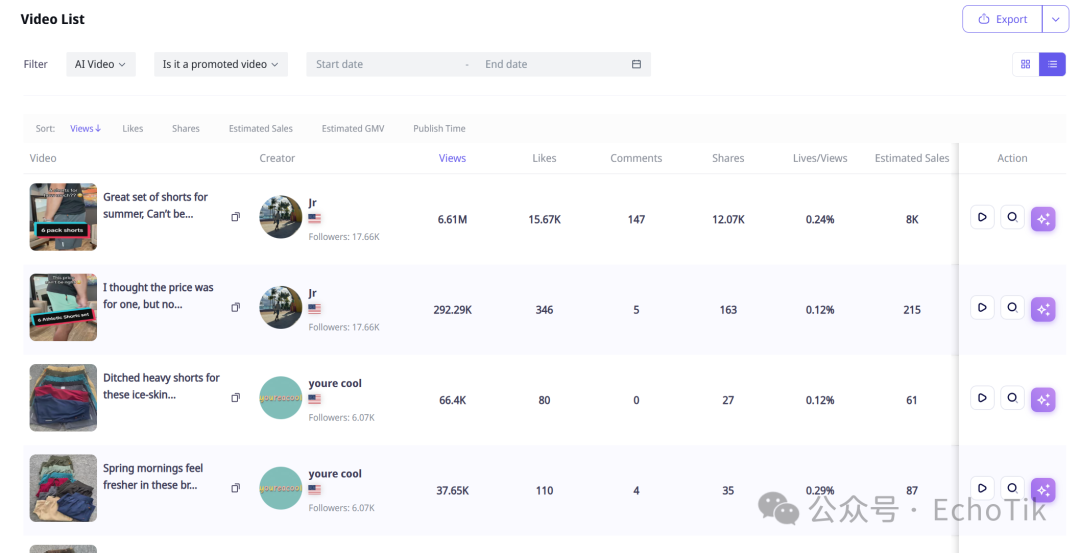Sort videos by Likes
1080x553 pixels.
[x=133, y=129]
